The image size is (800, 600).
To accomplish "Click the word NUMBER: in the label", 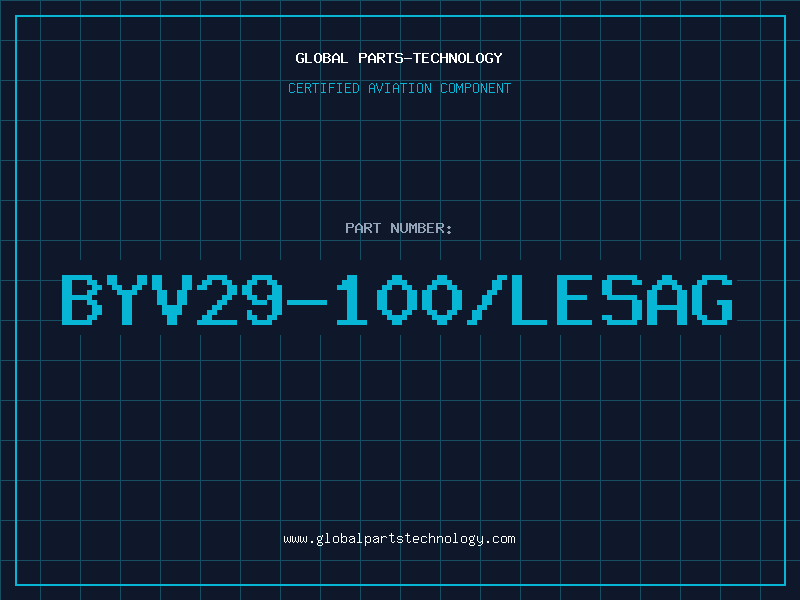I will click(x=421, y=228).
